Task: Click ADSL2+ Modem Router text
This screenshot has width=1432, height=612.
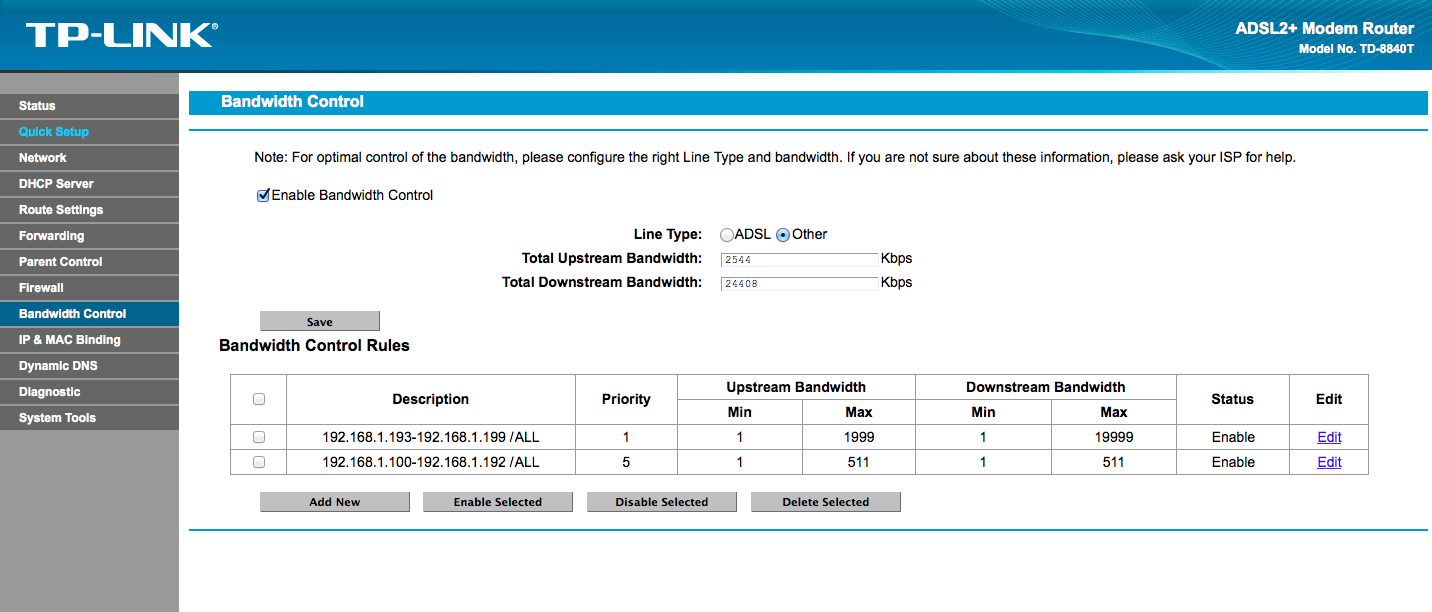Action: [1325, 29]
